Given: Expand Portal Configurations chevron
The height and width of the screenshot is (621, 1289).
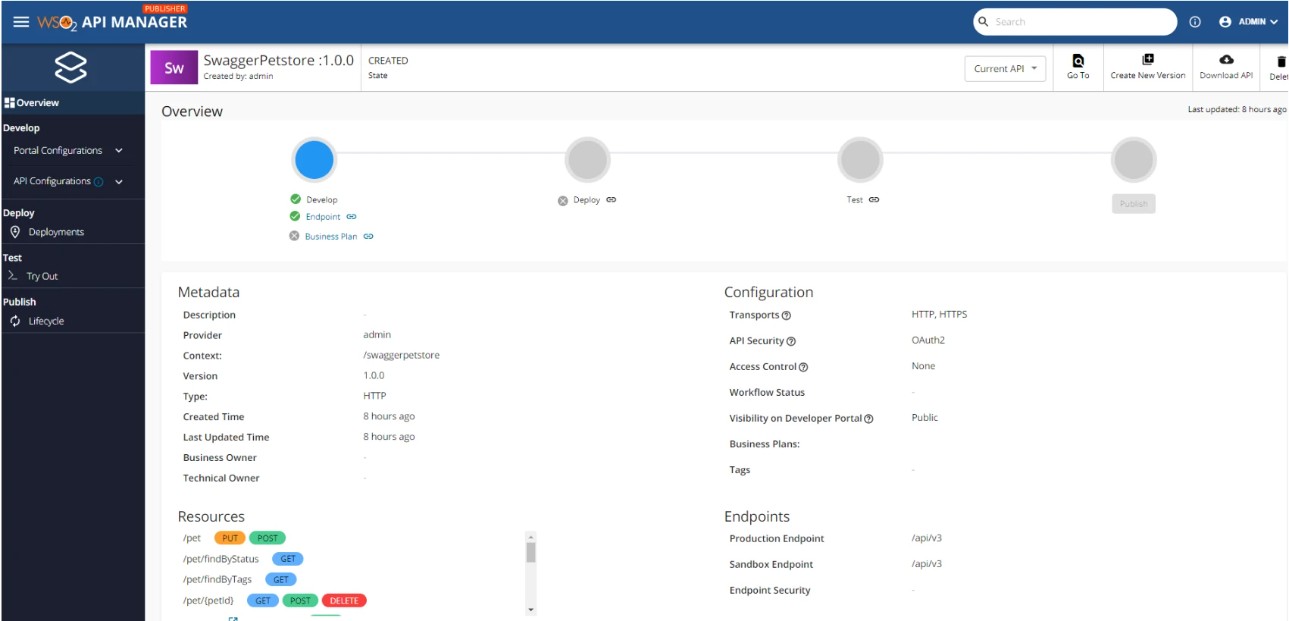Looking at the screenshot, I should pos(119,151).
